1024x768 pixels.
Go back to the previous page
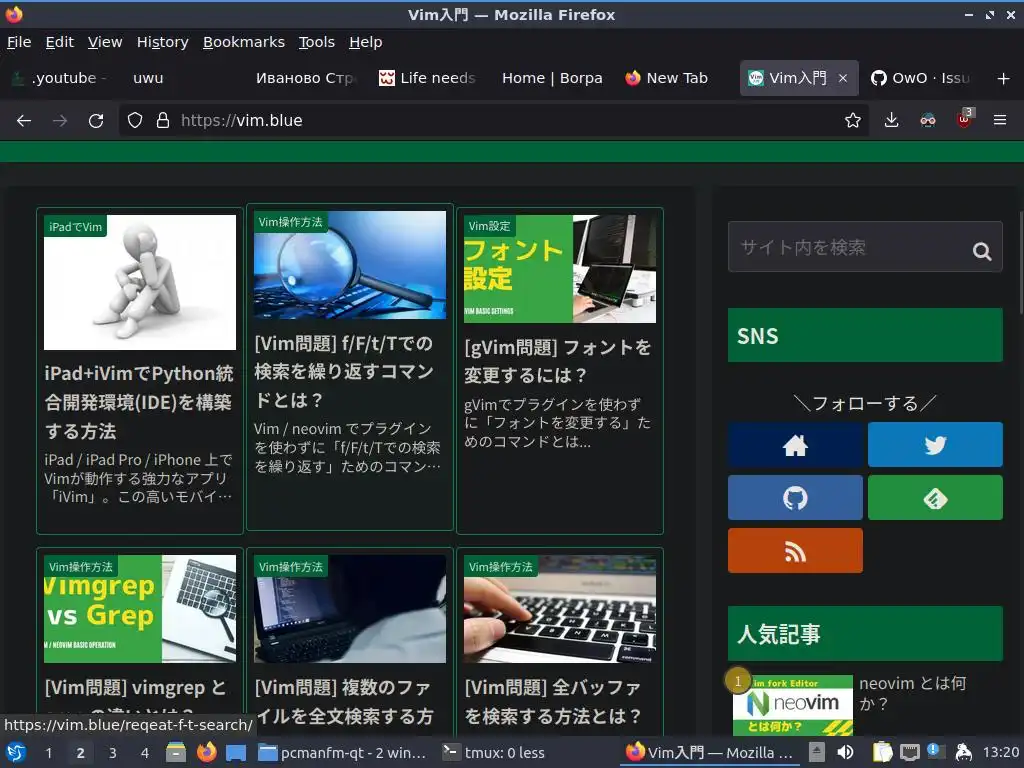point(24,120)
